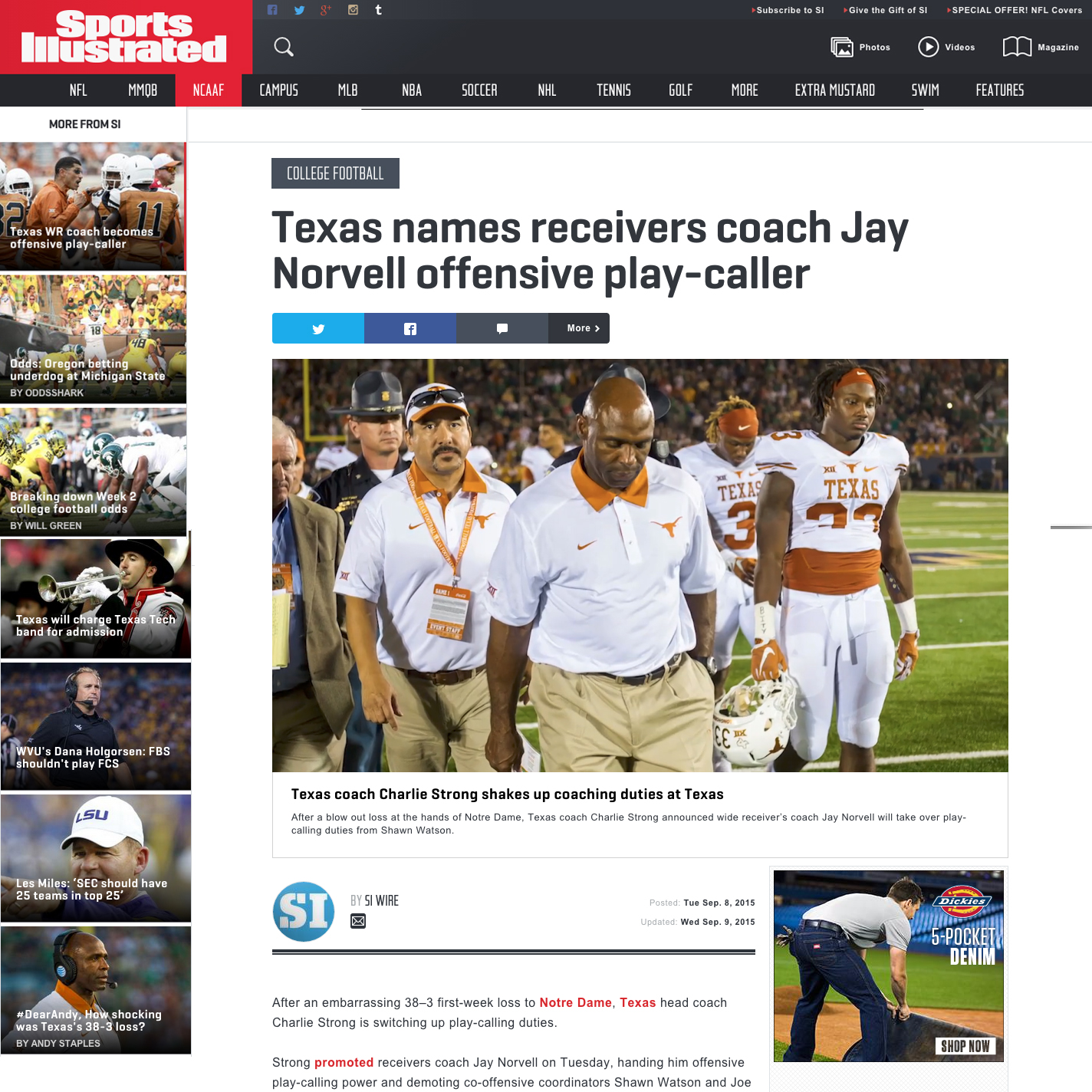Open the MLB section
The width and height of the screenshot is (1092, 1092).
(348, 90)
